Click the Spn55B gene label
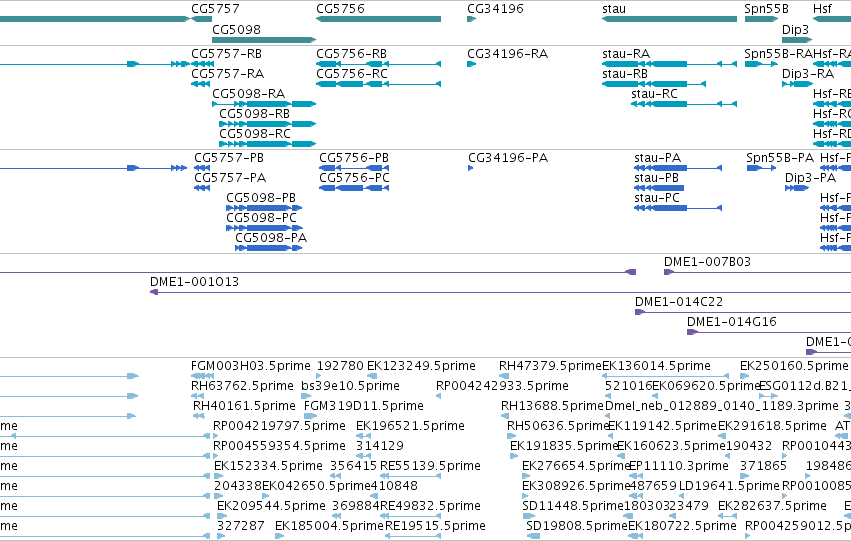 766,9
